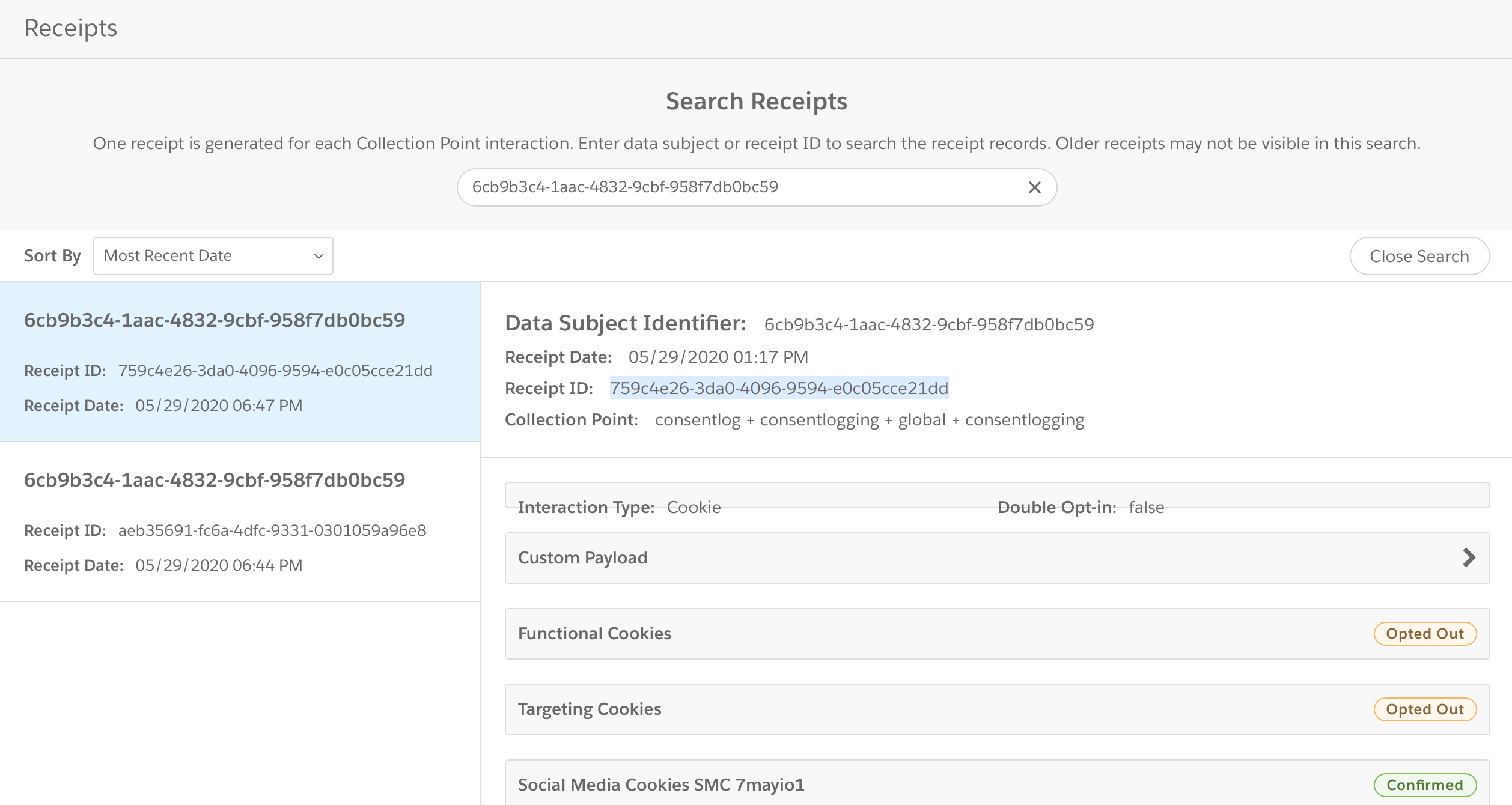Open Social Media Cookies SMC 7mayio1 row

coord(901,785)
